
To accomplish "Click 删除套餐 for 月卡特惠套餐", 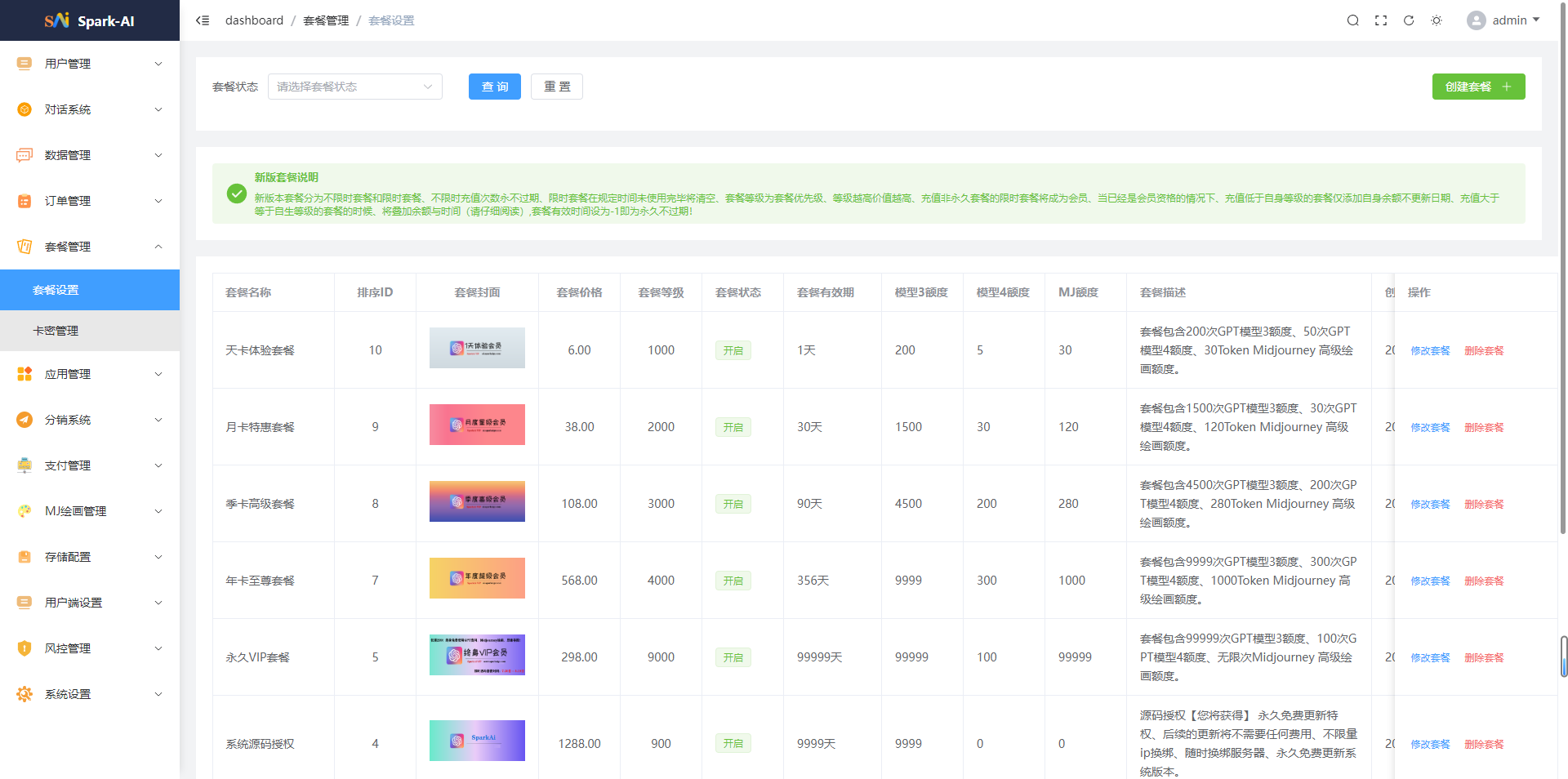I will pyautogui.click(x=1483, y=427).
